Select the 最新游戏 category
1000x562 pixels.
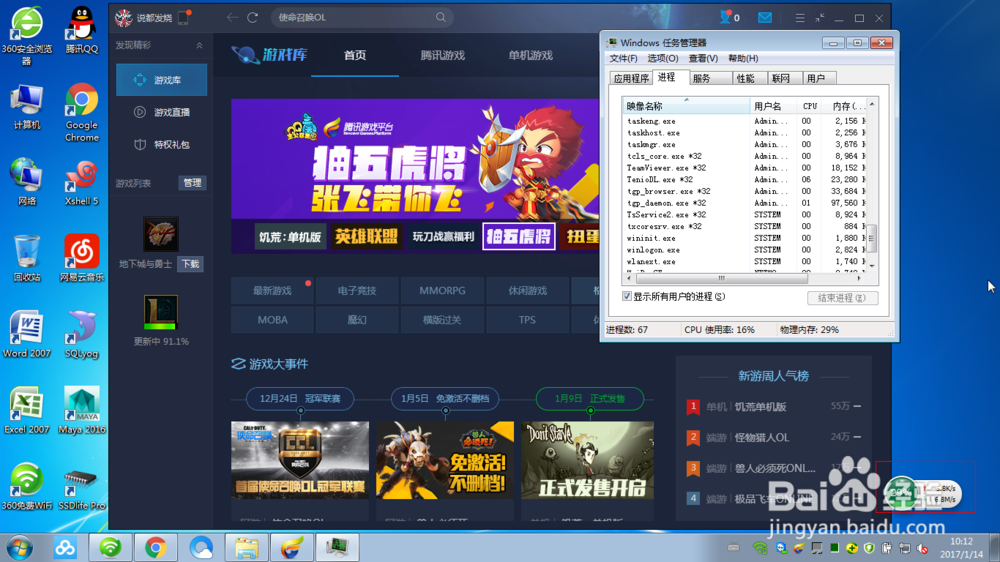tap(272, 290)
